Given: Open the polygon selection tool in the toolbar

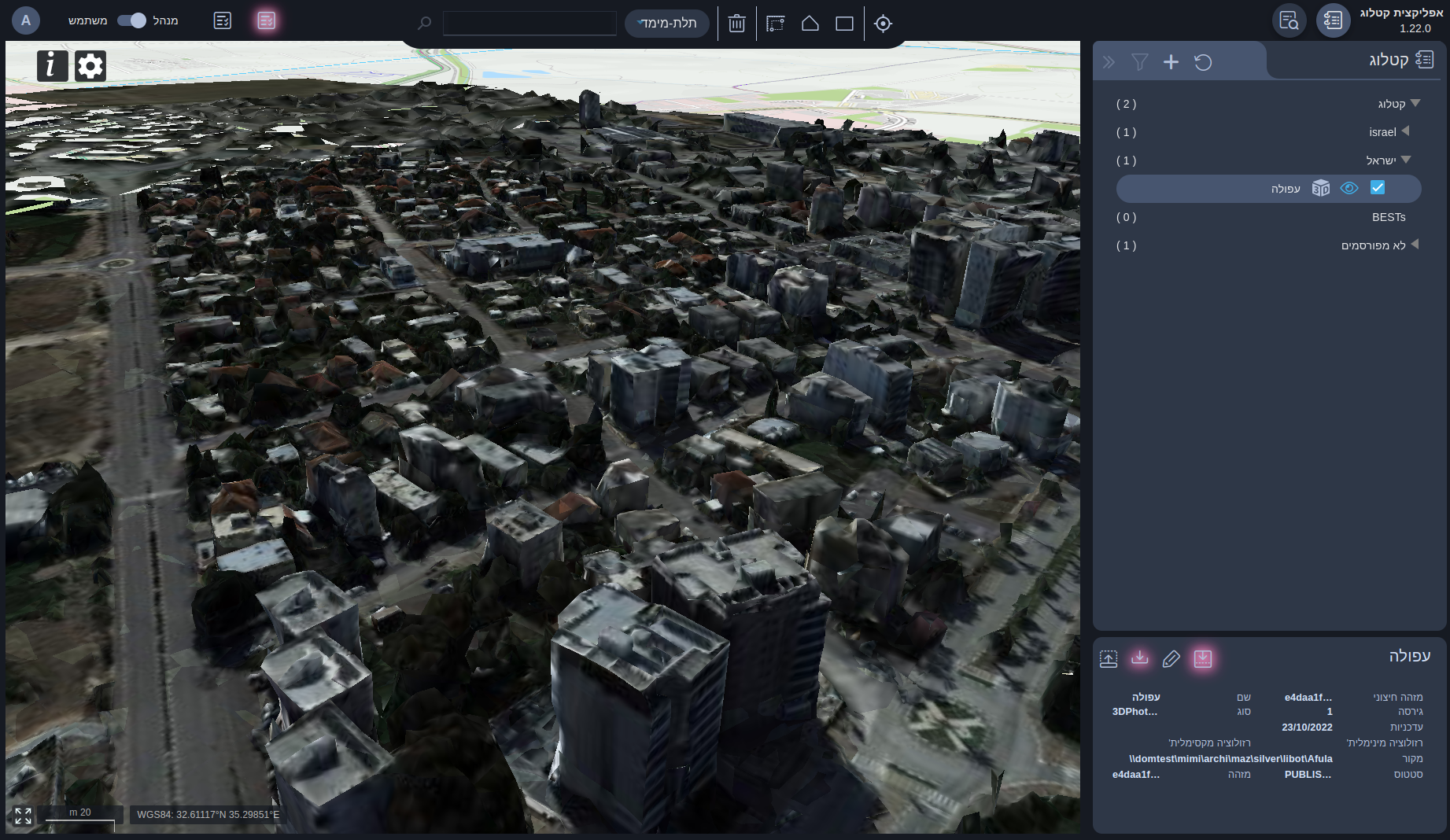Looking at the screenshot, I should coord(775,24).
